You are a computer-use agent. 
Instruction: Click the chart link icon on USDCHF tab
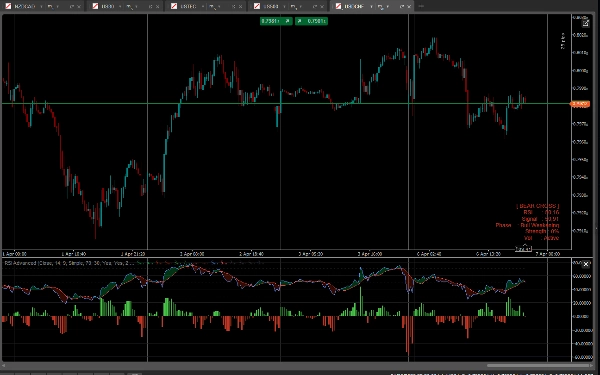tap(381, 7)
